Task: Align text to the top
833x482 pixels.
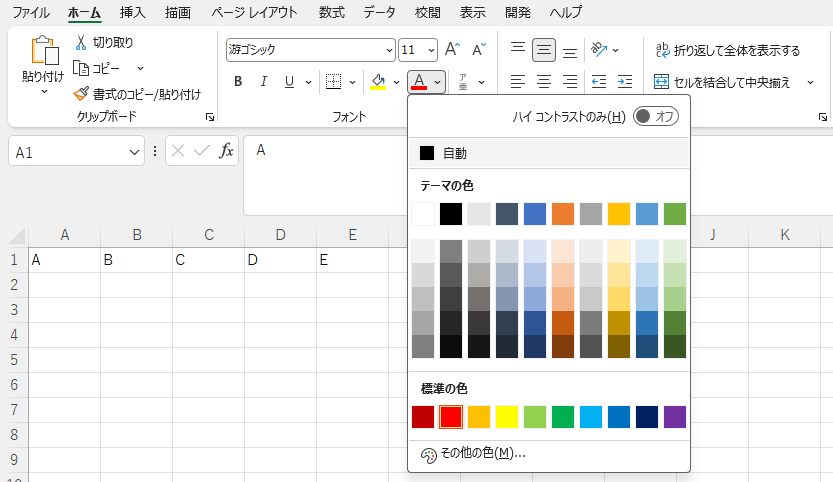Action: coord(517,48)
